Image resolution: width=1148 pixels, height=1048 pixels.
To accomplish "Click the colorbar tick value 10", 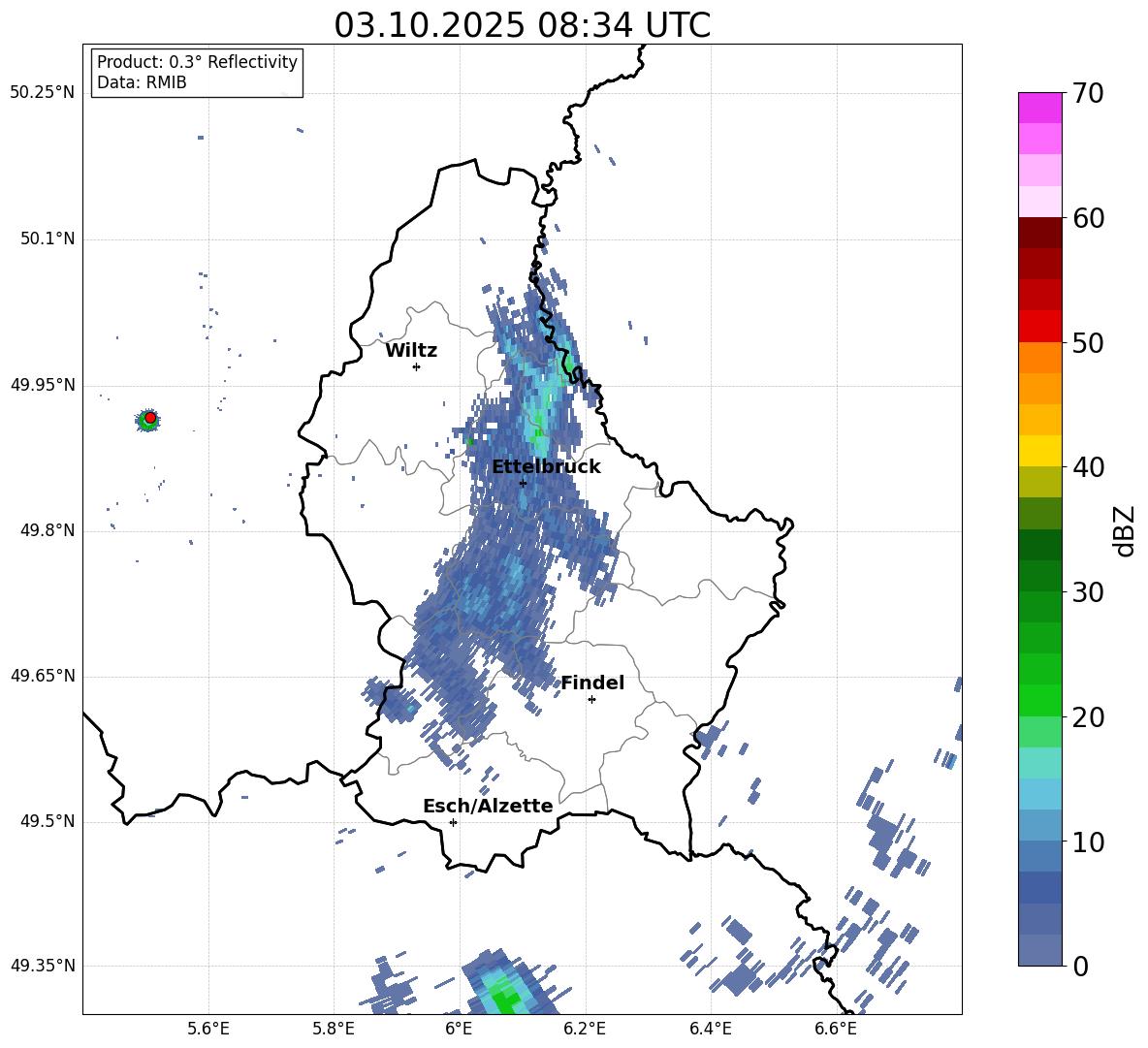I will point(1089,842).
